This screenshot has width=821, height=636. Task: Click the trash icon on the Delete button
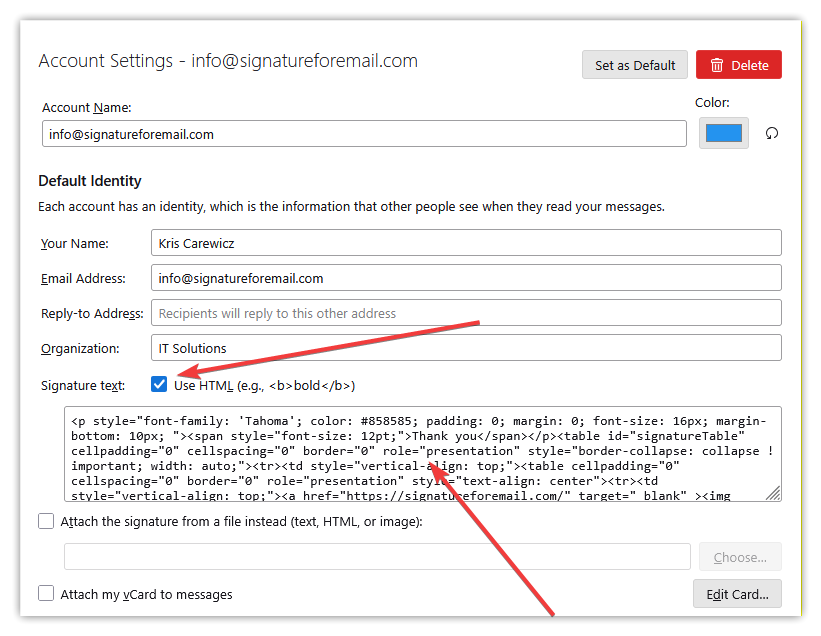click(716, 65)
